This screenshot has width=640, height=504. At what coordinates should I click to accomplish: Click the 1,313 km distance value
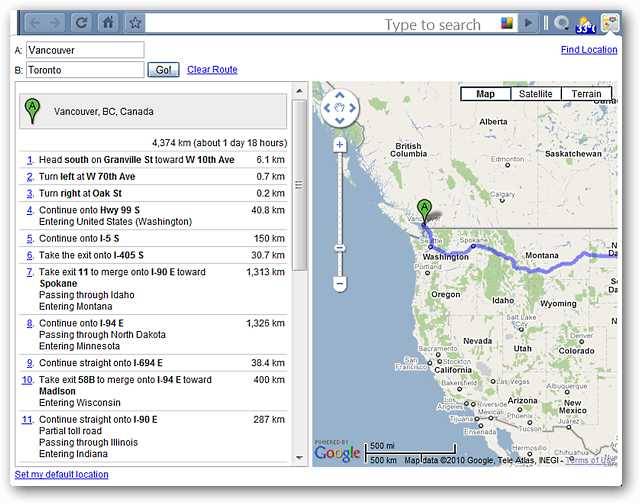(x=265, y=272)
